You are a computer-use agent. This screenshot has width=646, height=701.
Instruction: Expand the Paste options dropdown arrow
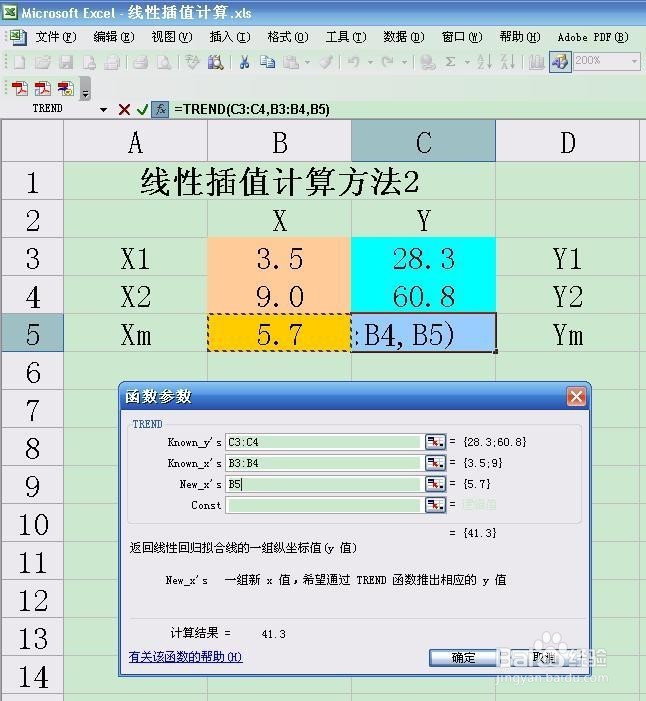click(x=307, y=62)
